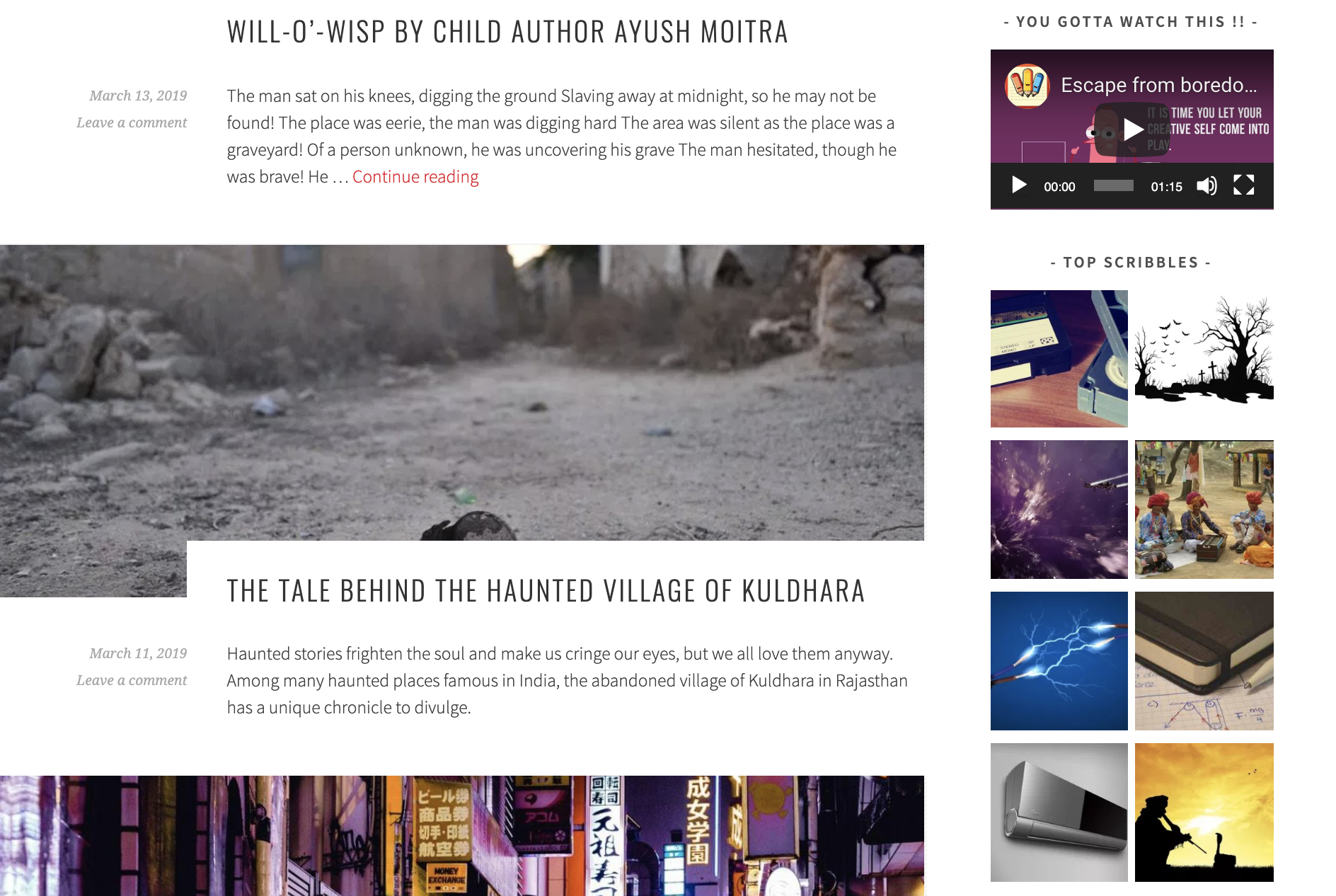Click Leave a comment under March 11, 2019

(132, 680)
